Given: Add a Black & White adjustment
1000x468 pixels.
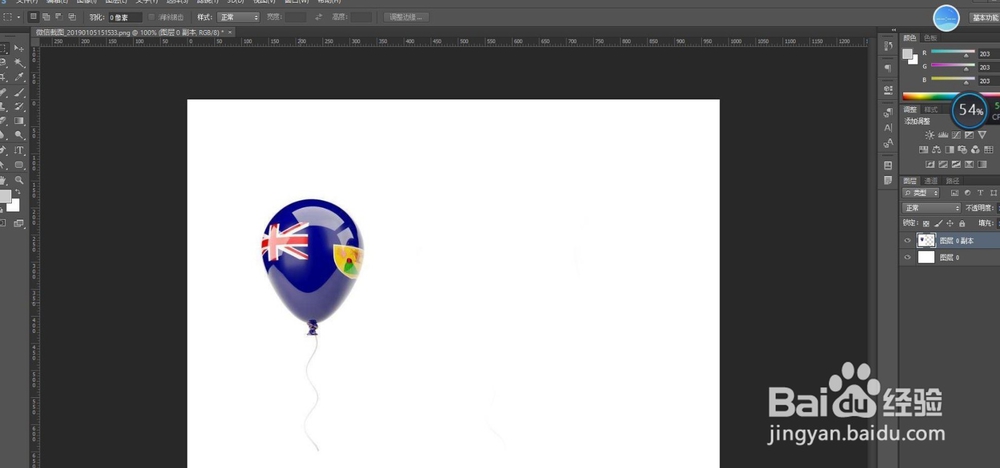Looking at the screenshot, I should tap(950, 149).
